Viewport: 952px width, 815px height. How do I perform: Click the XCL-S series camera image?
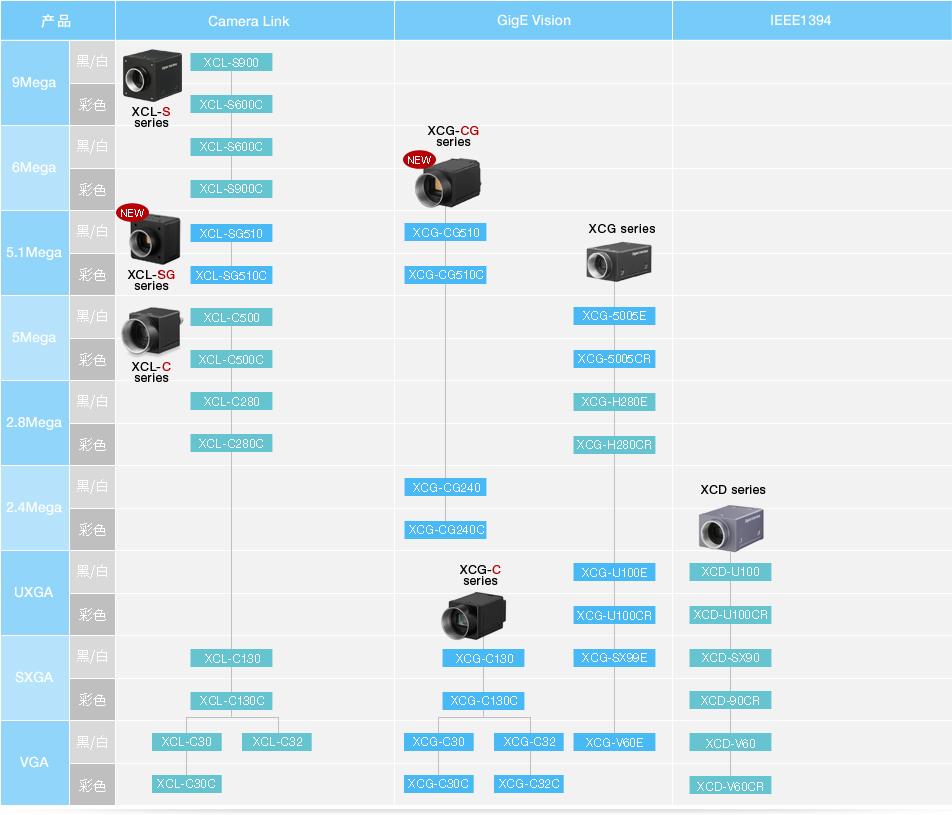coord(152,76)
